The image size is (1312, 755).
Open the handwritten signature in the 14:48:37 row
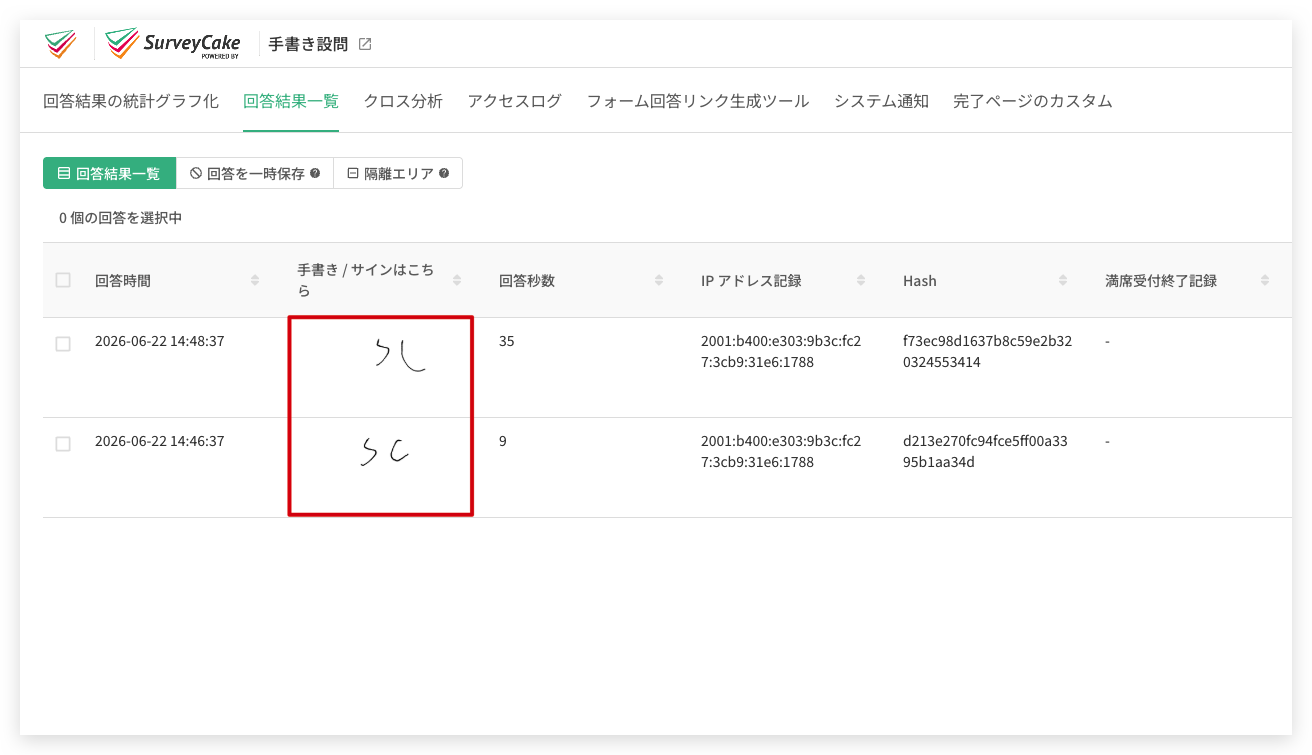(400, 355)
